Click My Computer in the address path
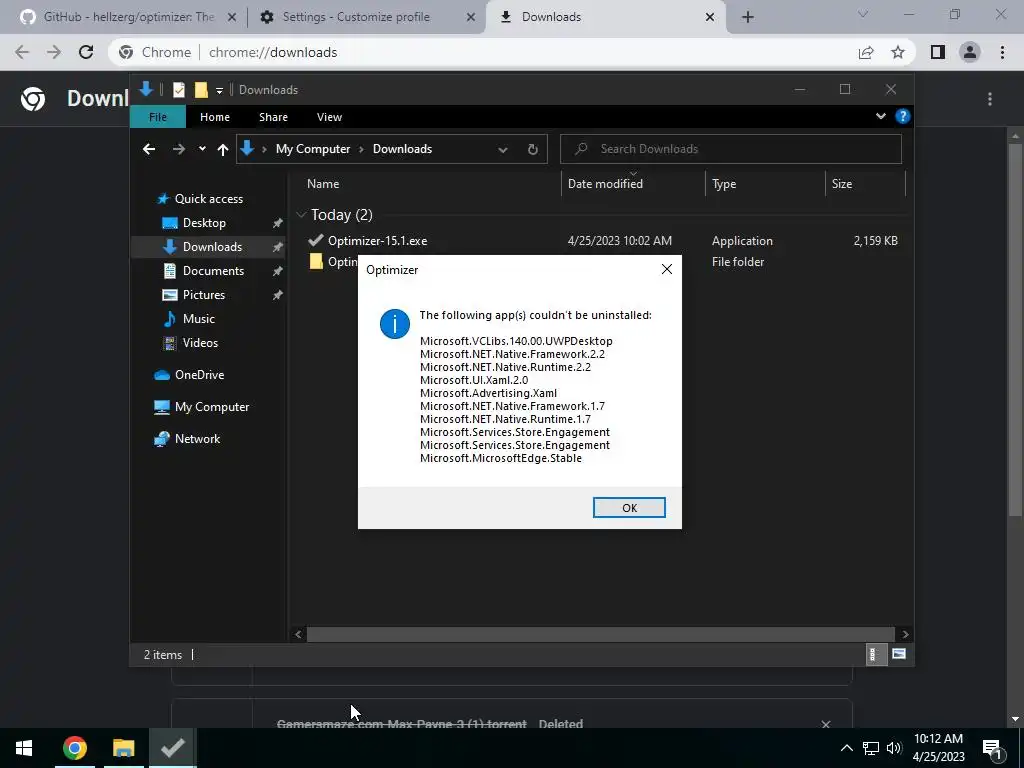 (x=313, y=149)
